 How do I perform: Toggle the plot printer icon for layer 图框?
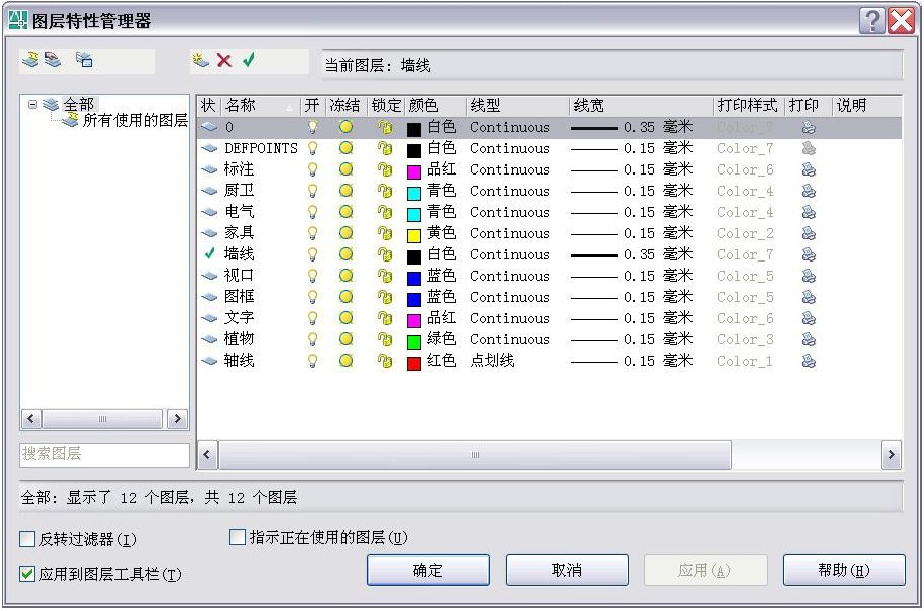tap(808, 297)
